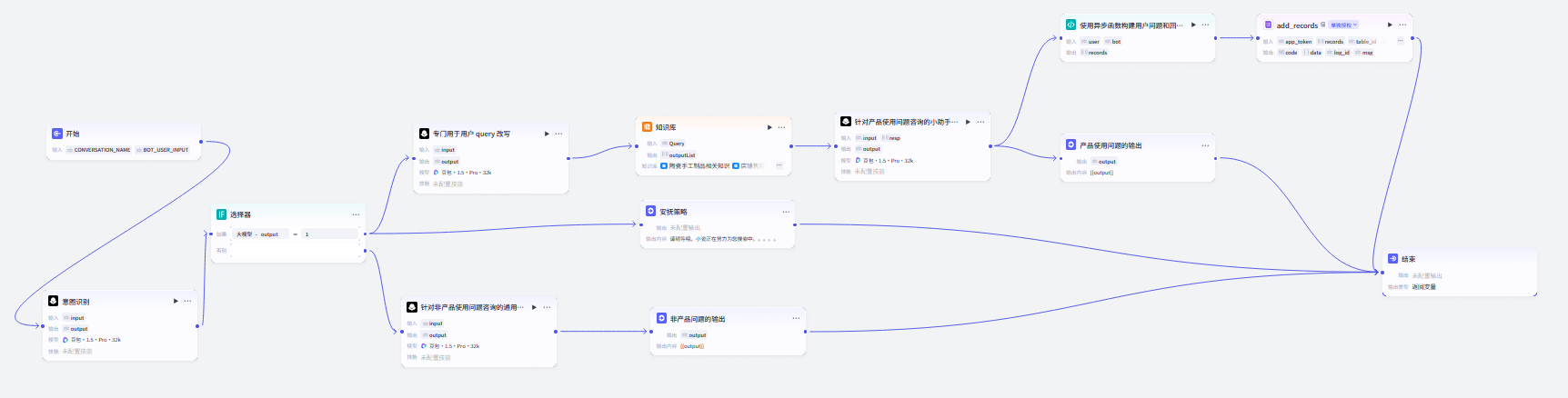Open more options on 非产品问题的输出 node
The height and width of the screenshot is (398, 1568).
point(796,318)
